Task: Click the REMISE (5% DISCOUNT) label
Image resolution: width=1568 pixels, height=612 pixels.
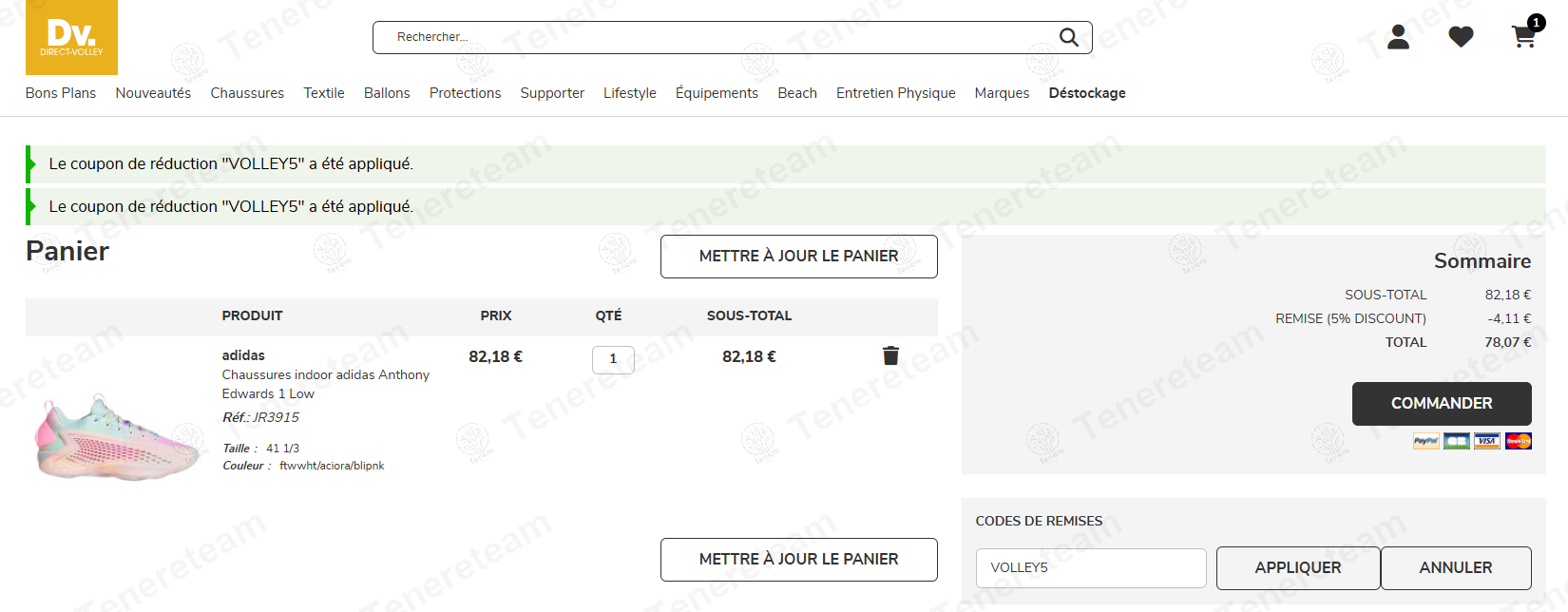Action: (x=1350, y=318)
